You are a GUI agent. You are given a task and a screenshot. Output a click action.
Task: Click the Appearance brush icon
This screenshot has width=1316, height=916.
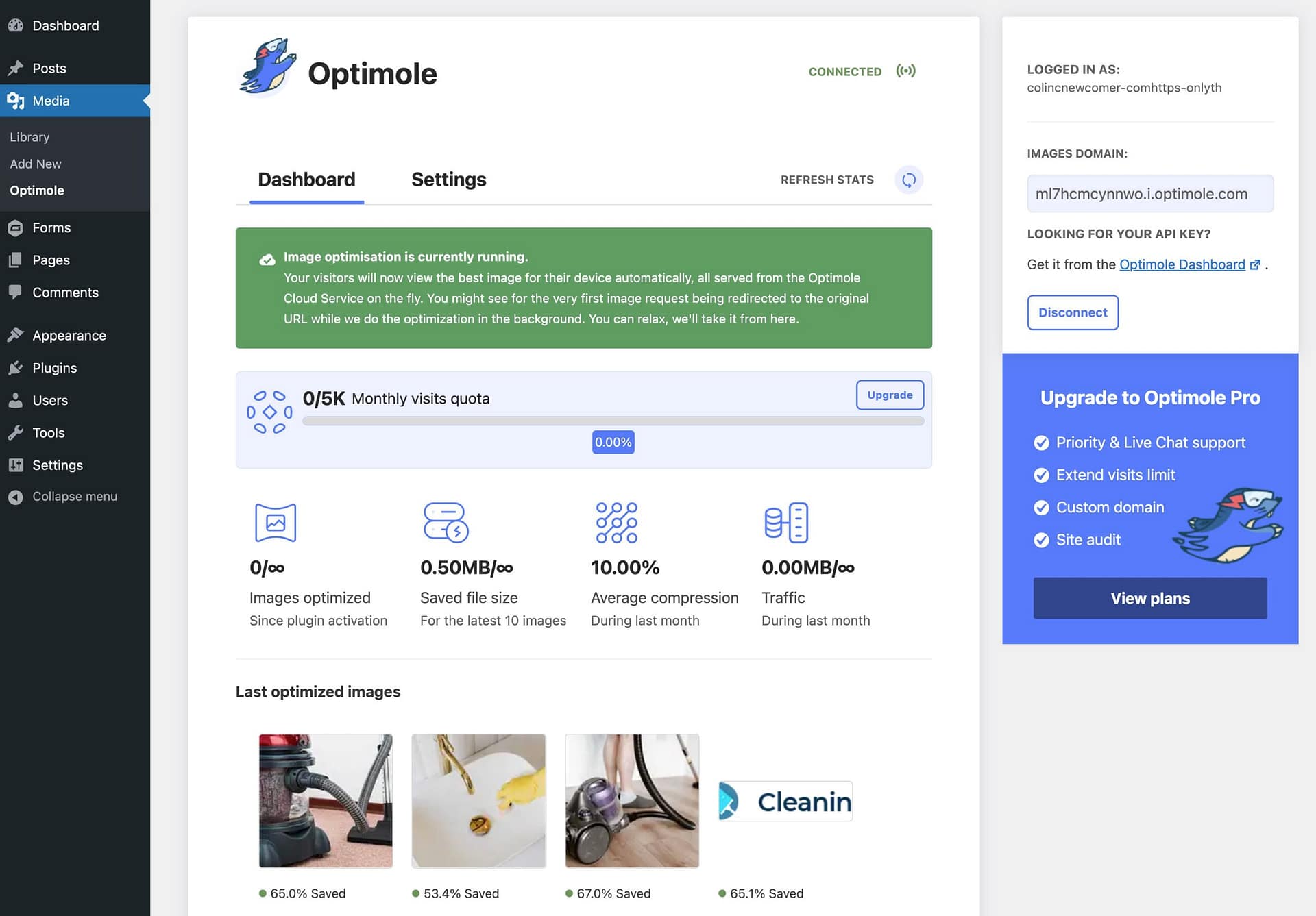point(16,335)
